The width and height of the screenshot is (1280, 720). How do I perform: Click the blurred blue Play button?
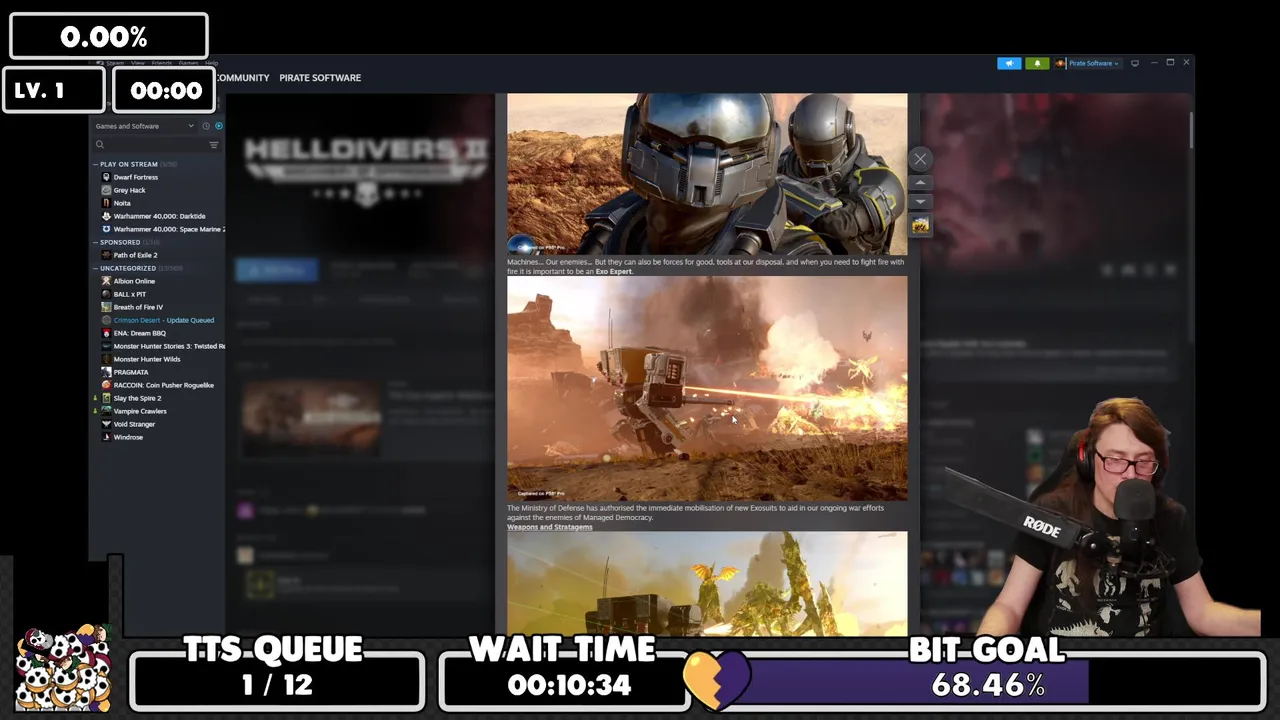coord(277,270)
